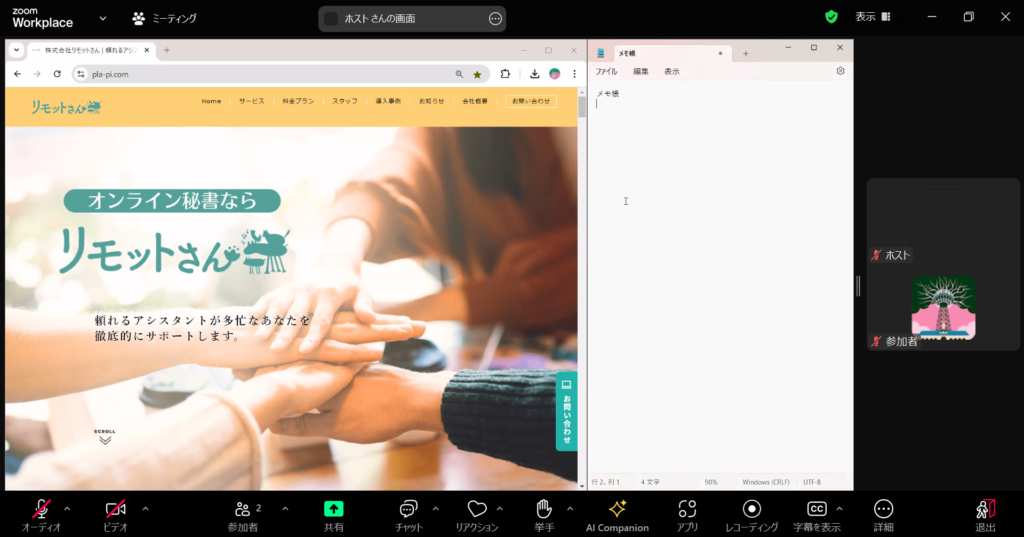Expand the video options arrow
This screenshot has width=1024, height=537.
[x=145, y=508]
